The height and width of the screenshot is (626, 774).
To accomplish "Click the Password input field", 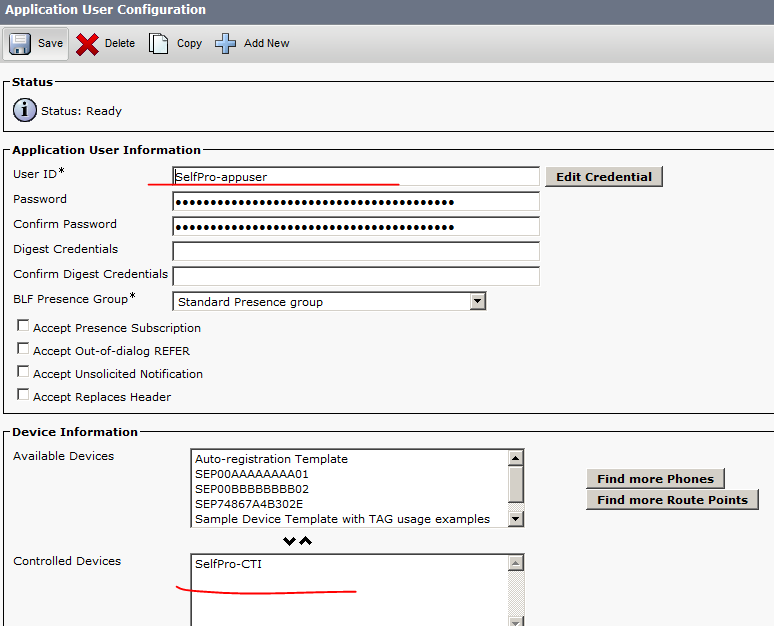I will [x=356, y=201].
